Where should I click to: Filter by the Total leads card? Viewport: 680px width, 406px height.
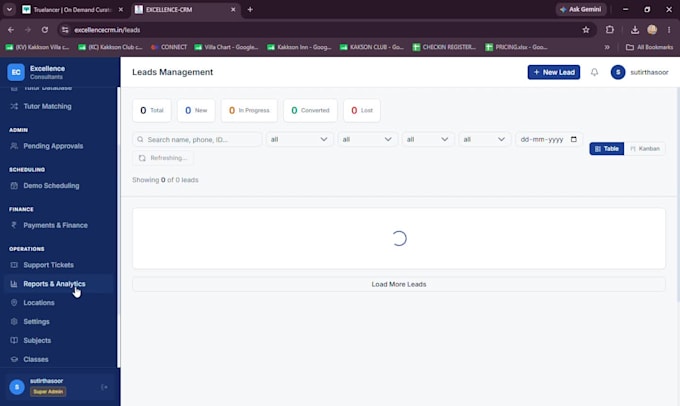[x=152, y=110]
